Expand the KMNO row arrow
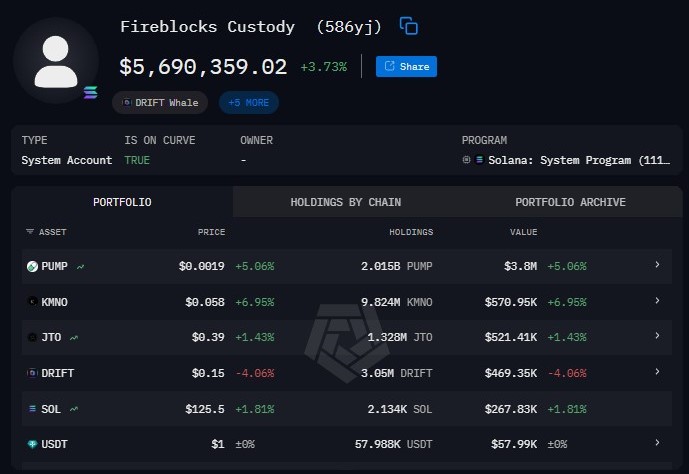 pyautogui.click(x=657, y=301)
